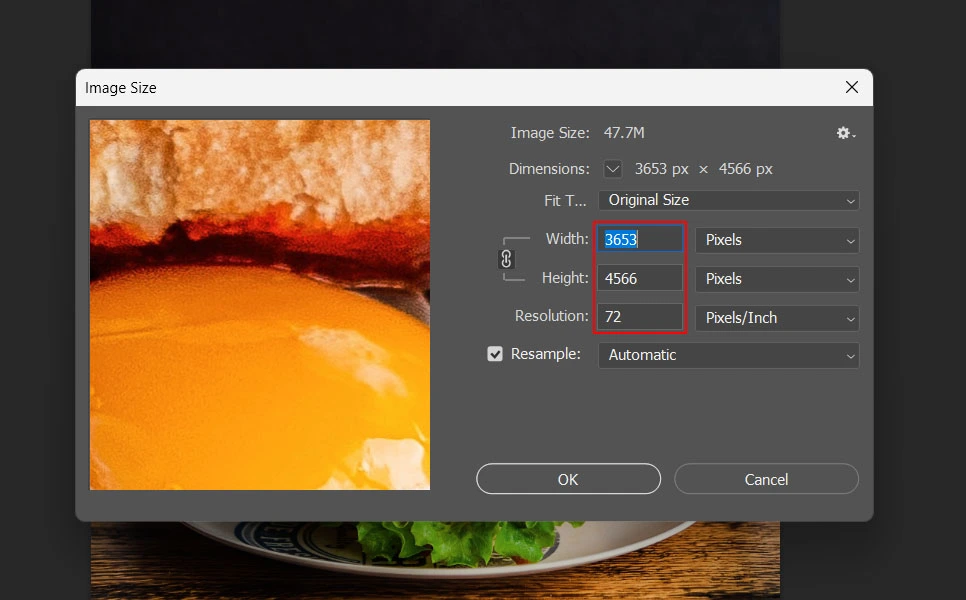Click the Resolution label
This screenshot has height=600, width=966.
pos(551,316)
